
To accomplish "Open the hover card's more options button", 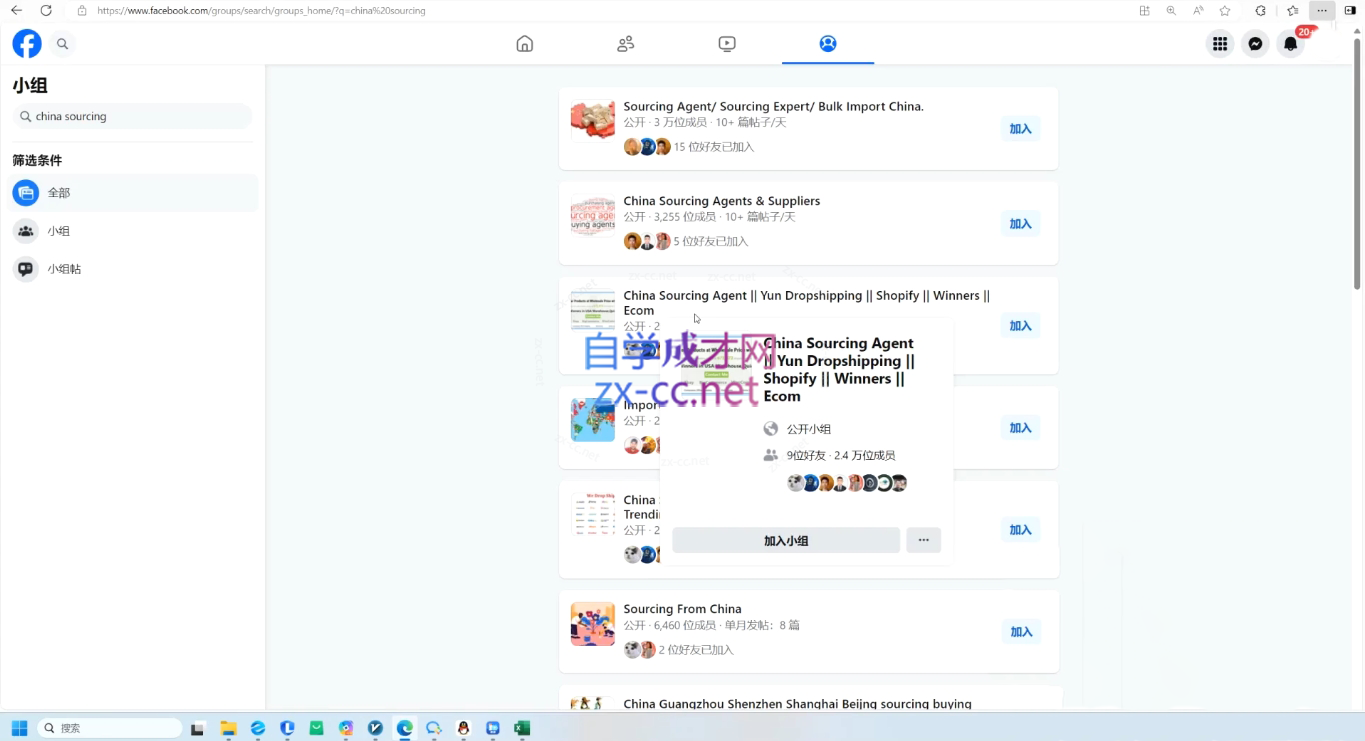I will coord(923,541).
